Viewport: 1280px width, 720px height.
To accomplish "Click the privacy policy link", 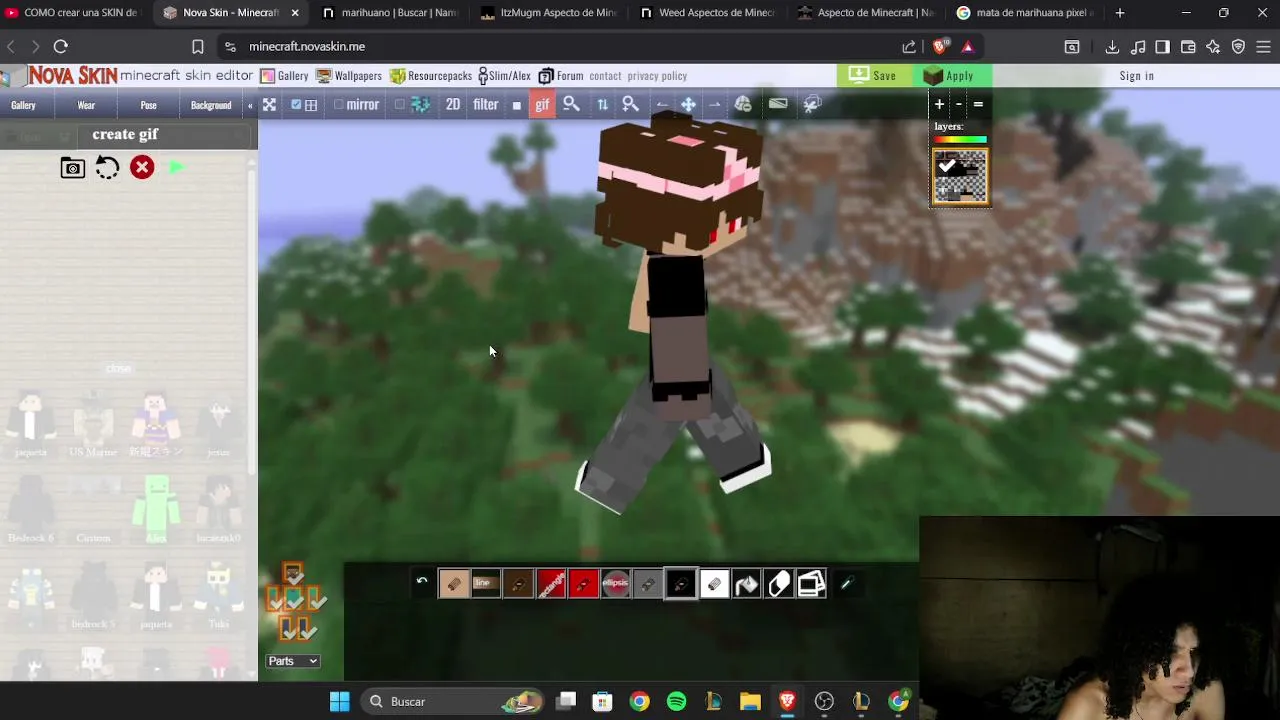I will click(x=657, y=76).
